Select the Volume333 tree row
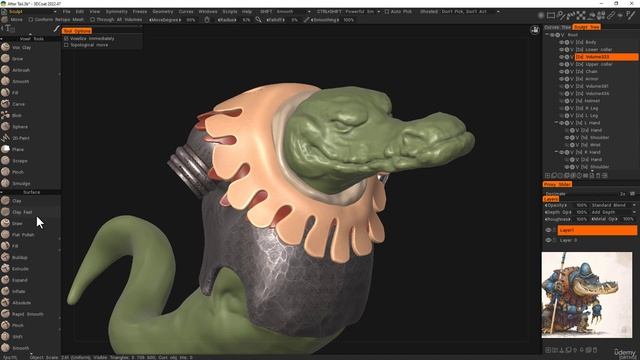Image resolution: width=640 pixels, height=360 pixels. (607, 57)
